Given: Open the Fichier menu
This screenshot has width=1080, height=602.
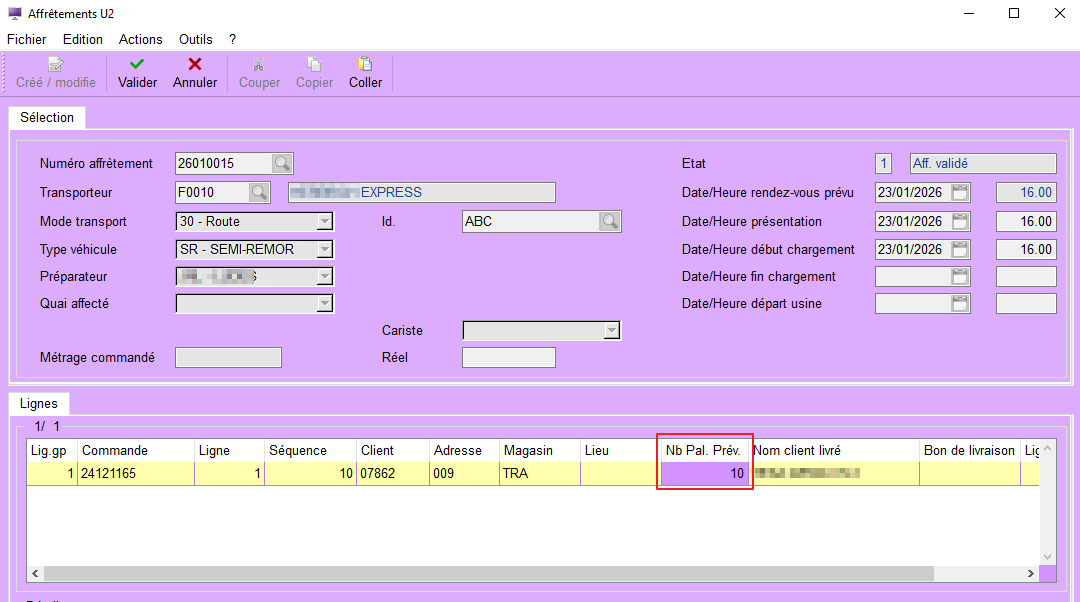Looking at the screenshot, I should tap(27, 39).
